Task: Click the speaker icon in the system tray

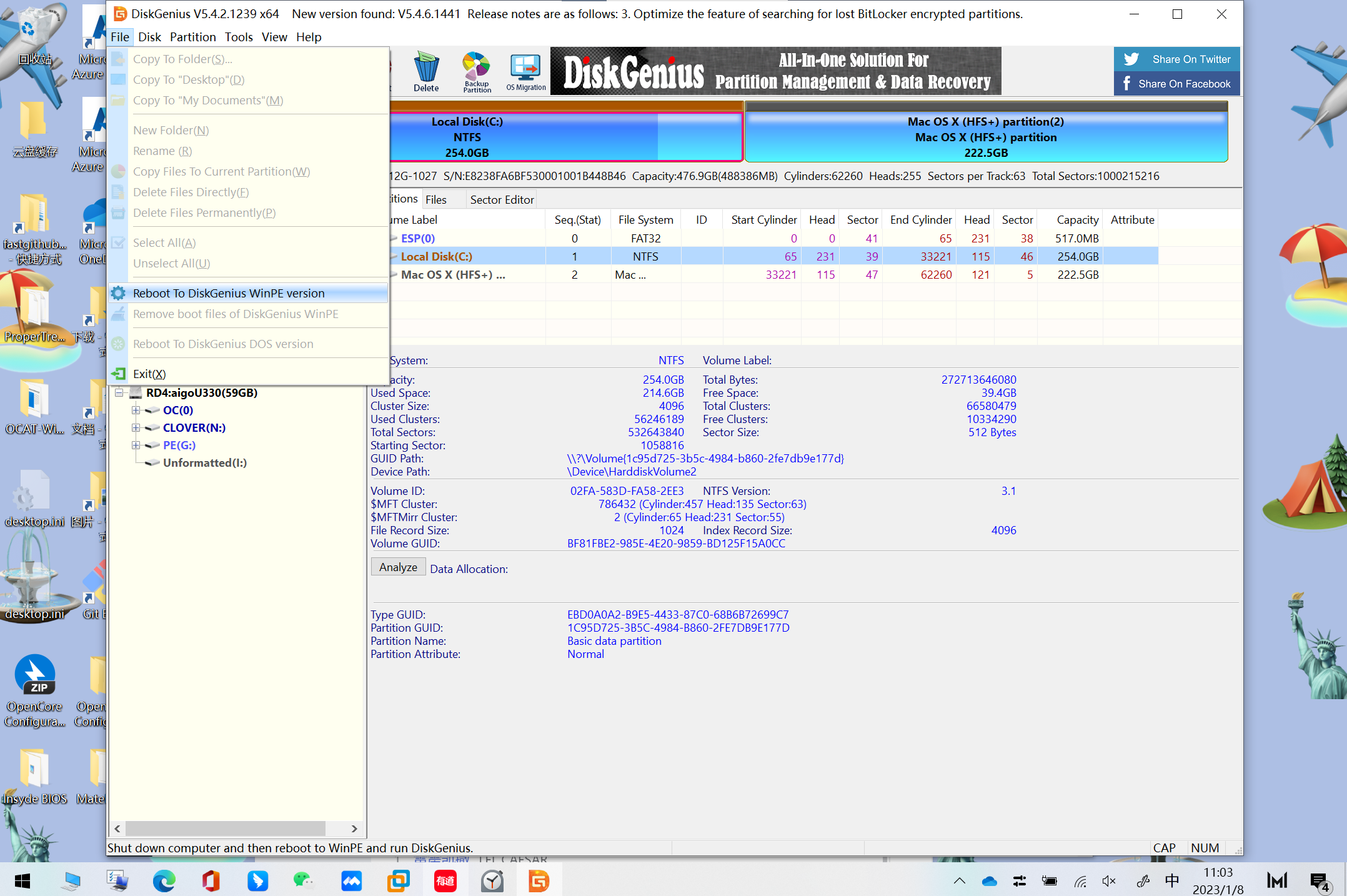Action: pos(1109,881)
